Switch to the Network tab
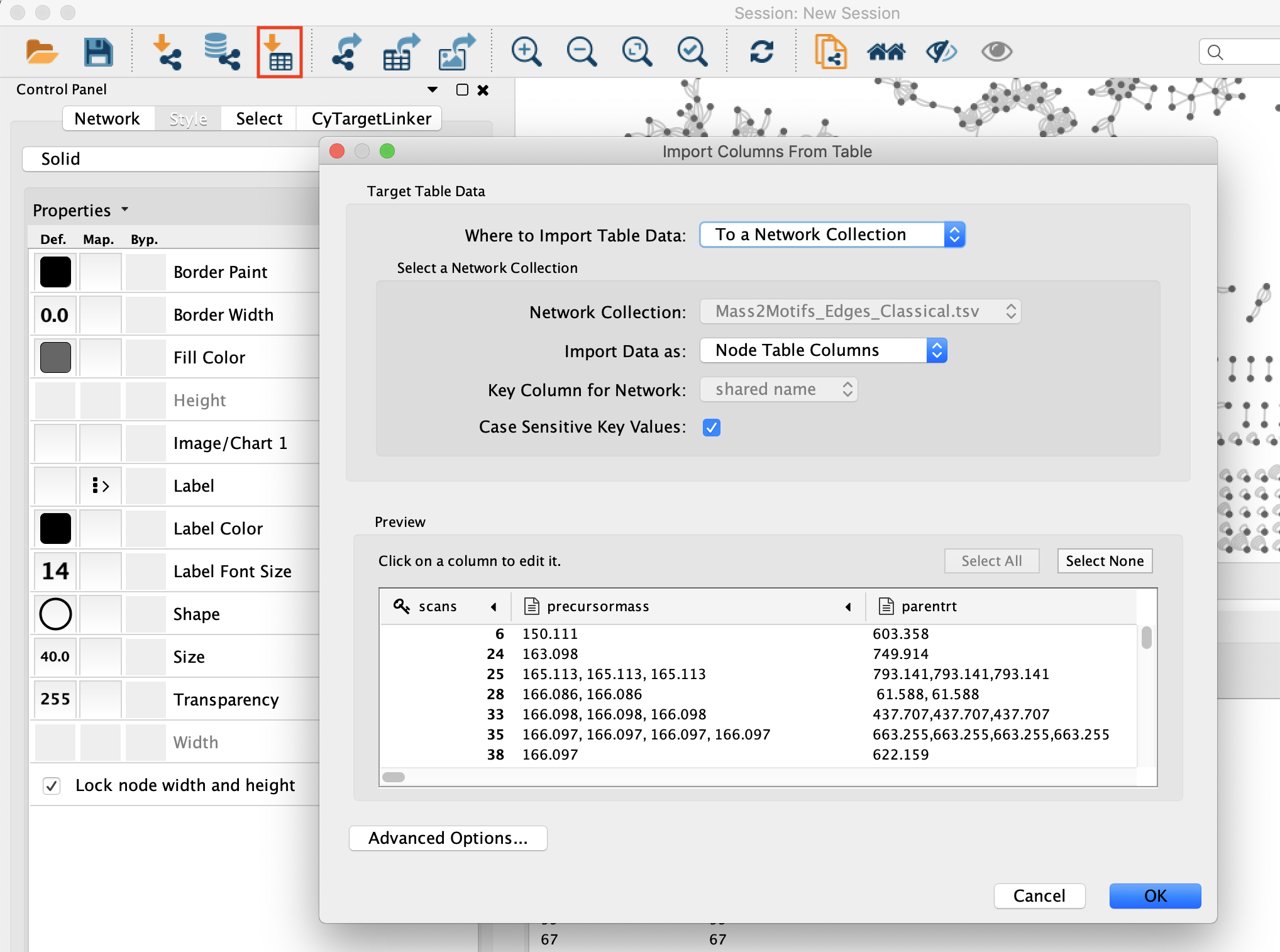This screenshot has height=952, width=1280. 107,118
